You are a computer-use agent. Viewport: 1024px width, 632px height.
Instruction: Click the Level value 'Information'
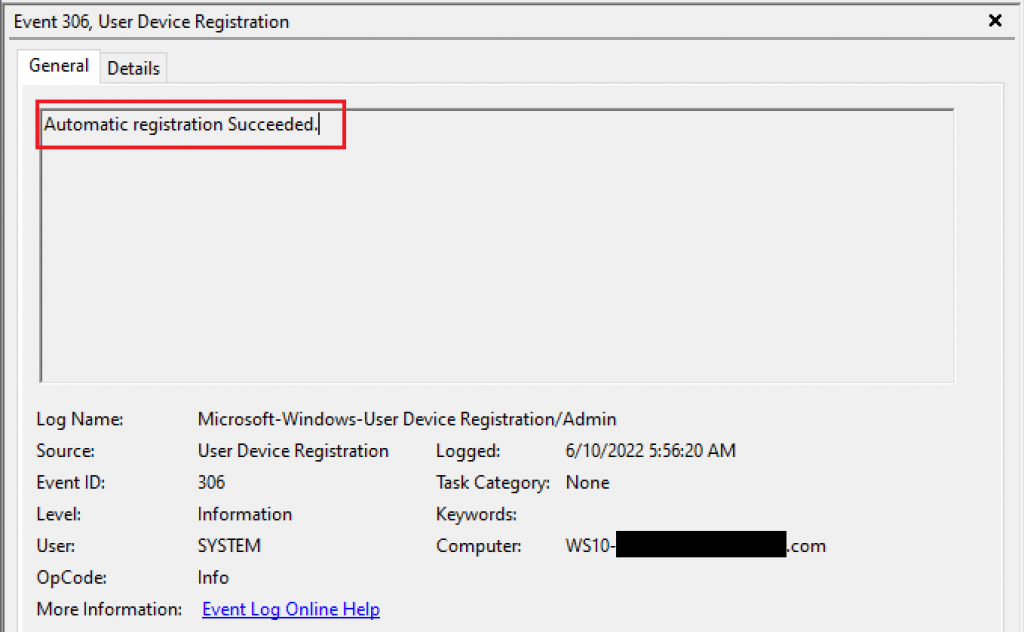245,514
